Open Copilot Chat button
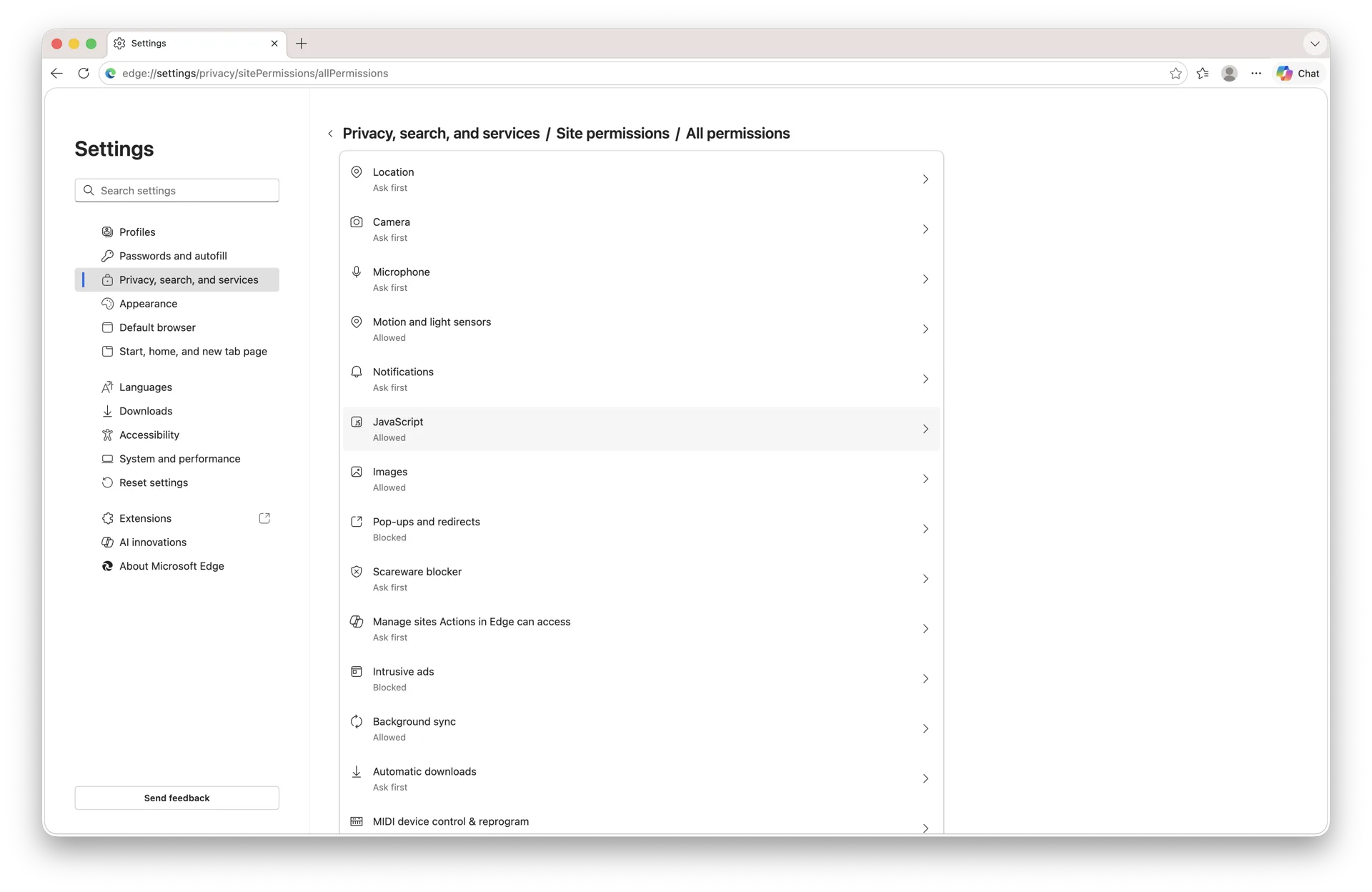The width and height of the screenshot is (1372, 892). click(x=1299, y=74)
